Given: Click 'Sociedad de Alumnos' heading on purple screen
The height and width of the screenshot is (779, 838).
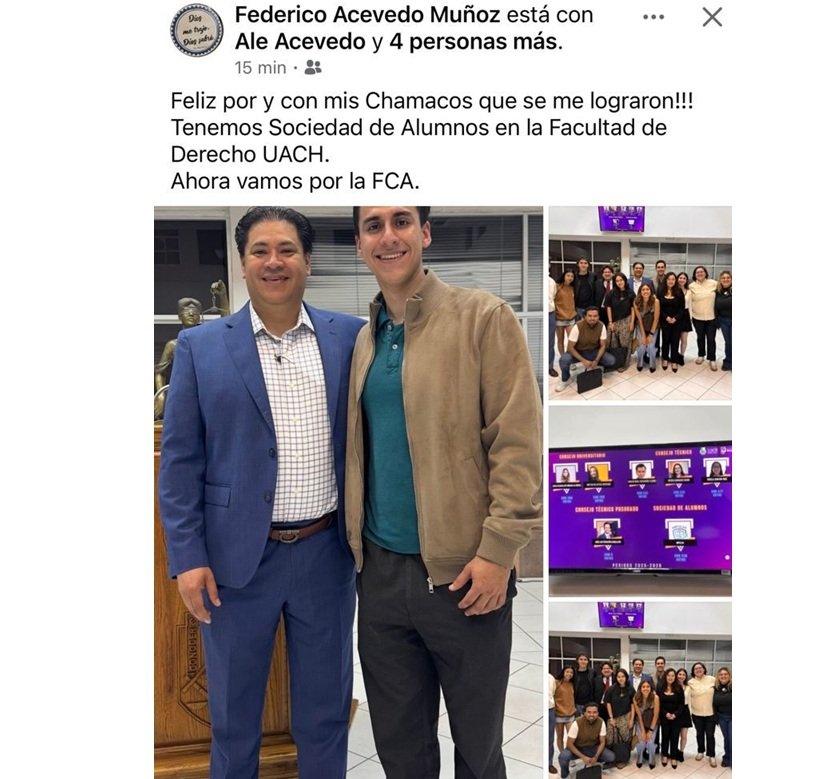Looking at the screenshot, I should click(681, 508).
